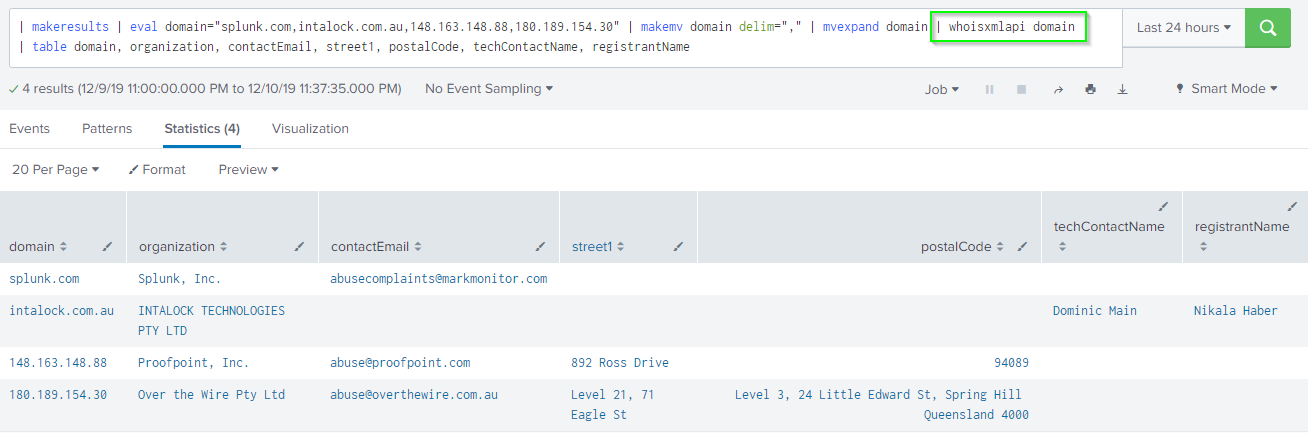Click the Dominic Main tech contact value
Viewport: 1308px width, 444px height.
(1095, 311)
